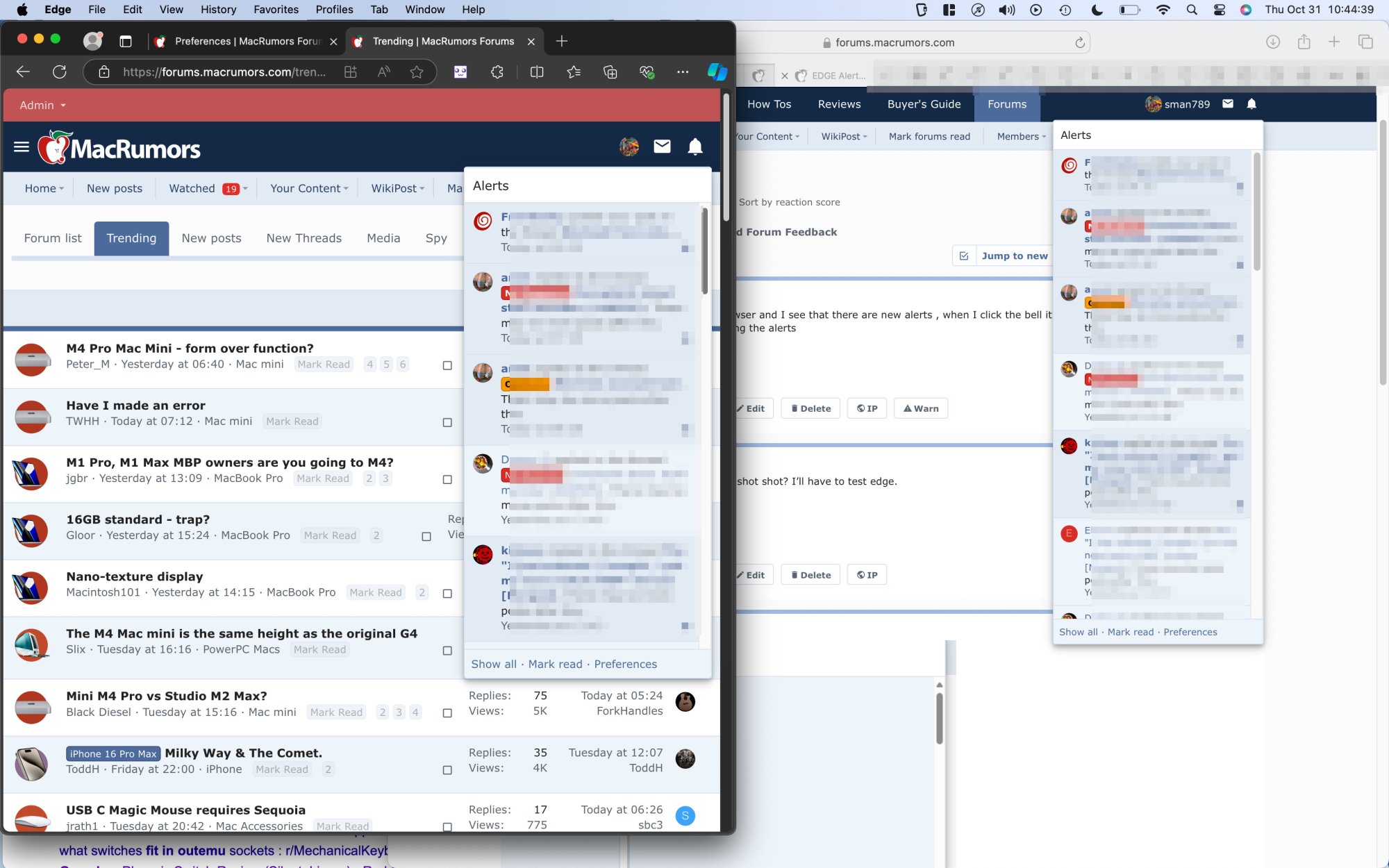Click Edge alerts popup scrollbar
1389x868 pixels.
pyautogui.click(x=705, y=251)
